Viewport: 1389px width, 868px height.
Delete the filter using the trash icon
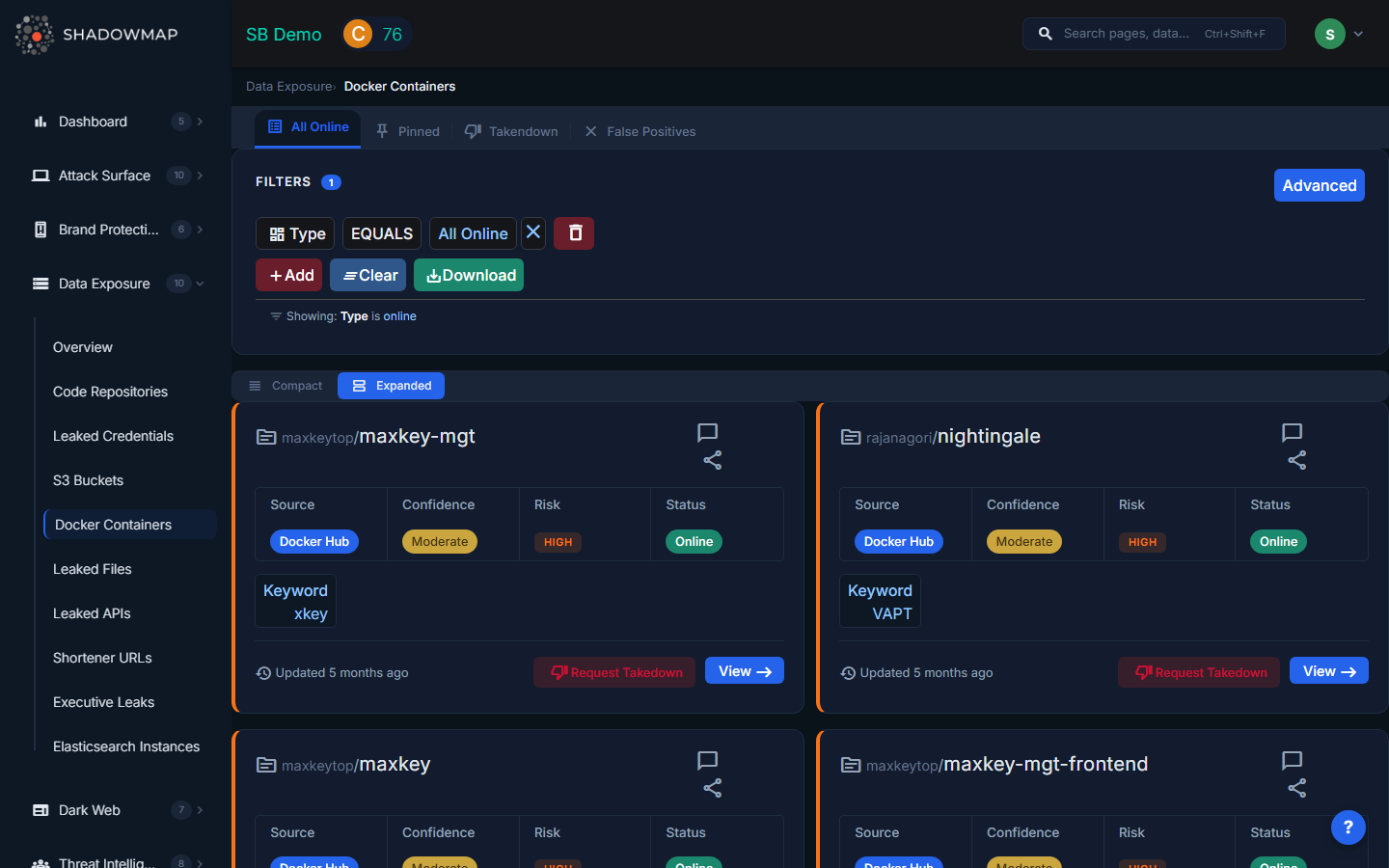pos(574,232)
